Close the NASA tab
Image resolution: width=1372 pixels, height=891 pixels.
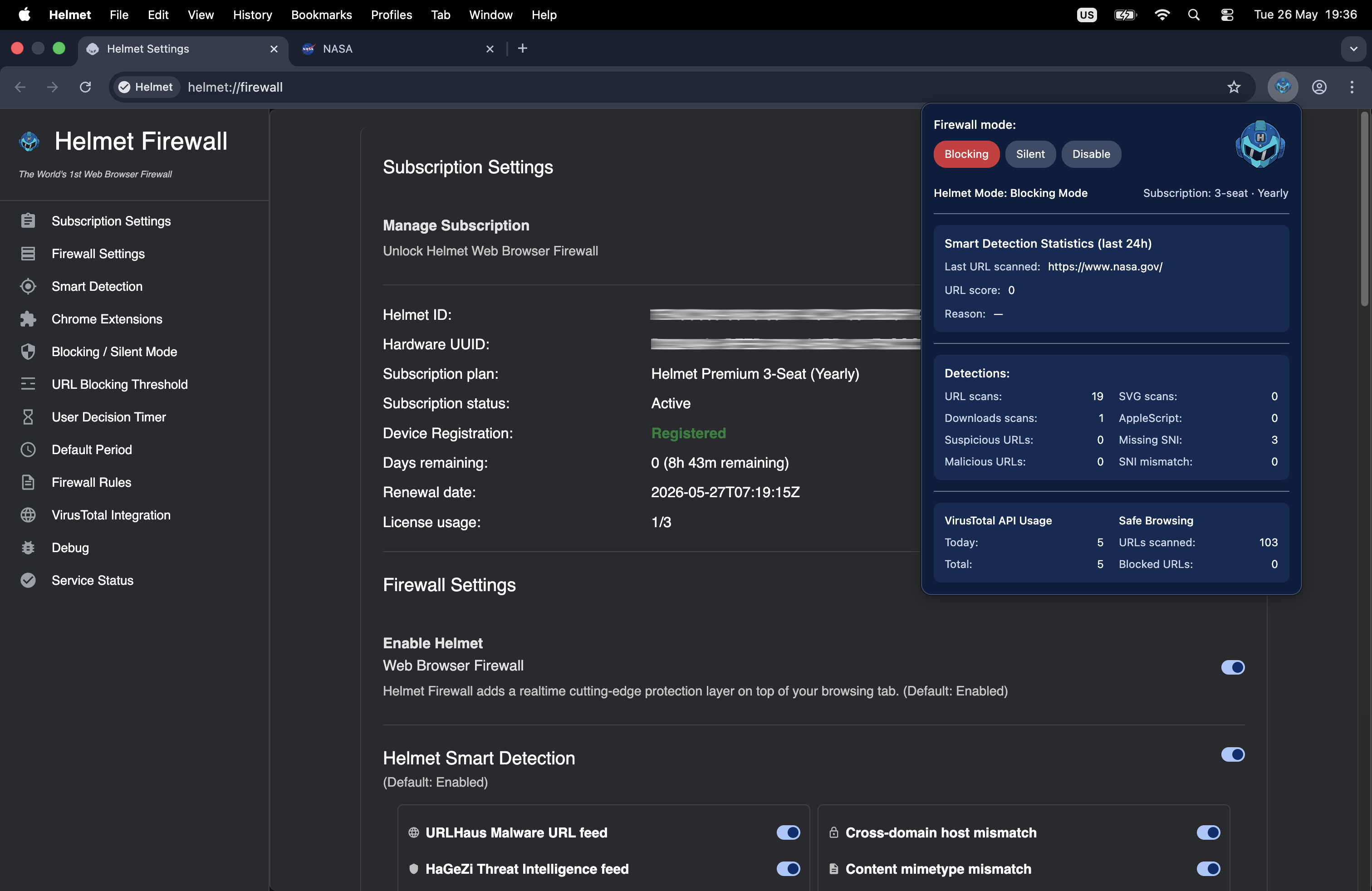click(x=490, y=49)
